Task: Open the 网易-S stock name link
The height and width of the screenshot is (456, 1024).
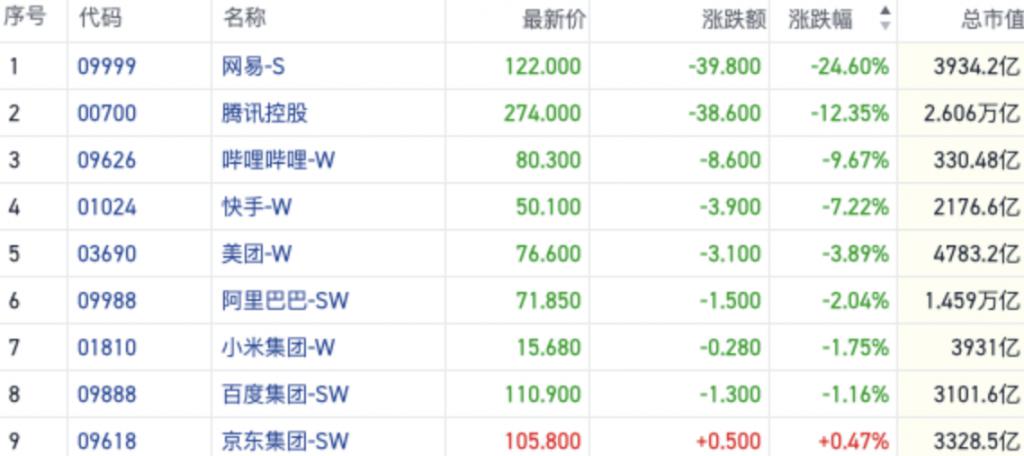Action: pos(253,67)
